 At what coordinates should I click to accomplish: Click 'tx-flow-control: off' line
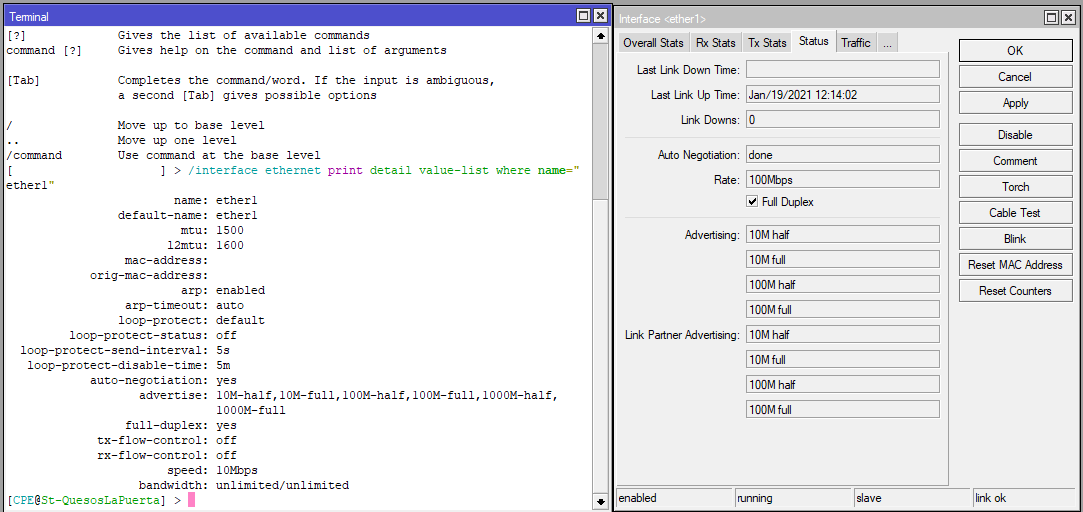click(167, 440)
